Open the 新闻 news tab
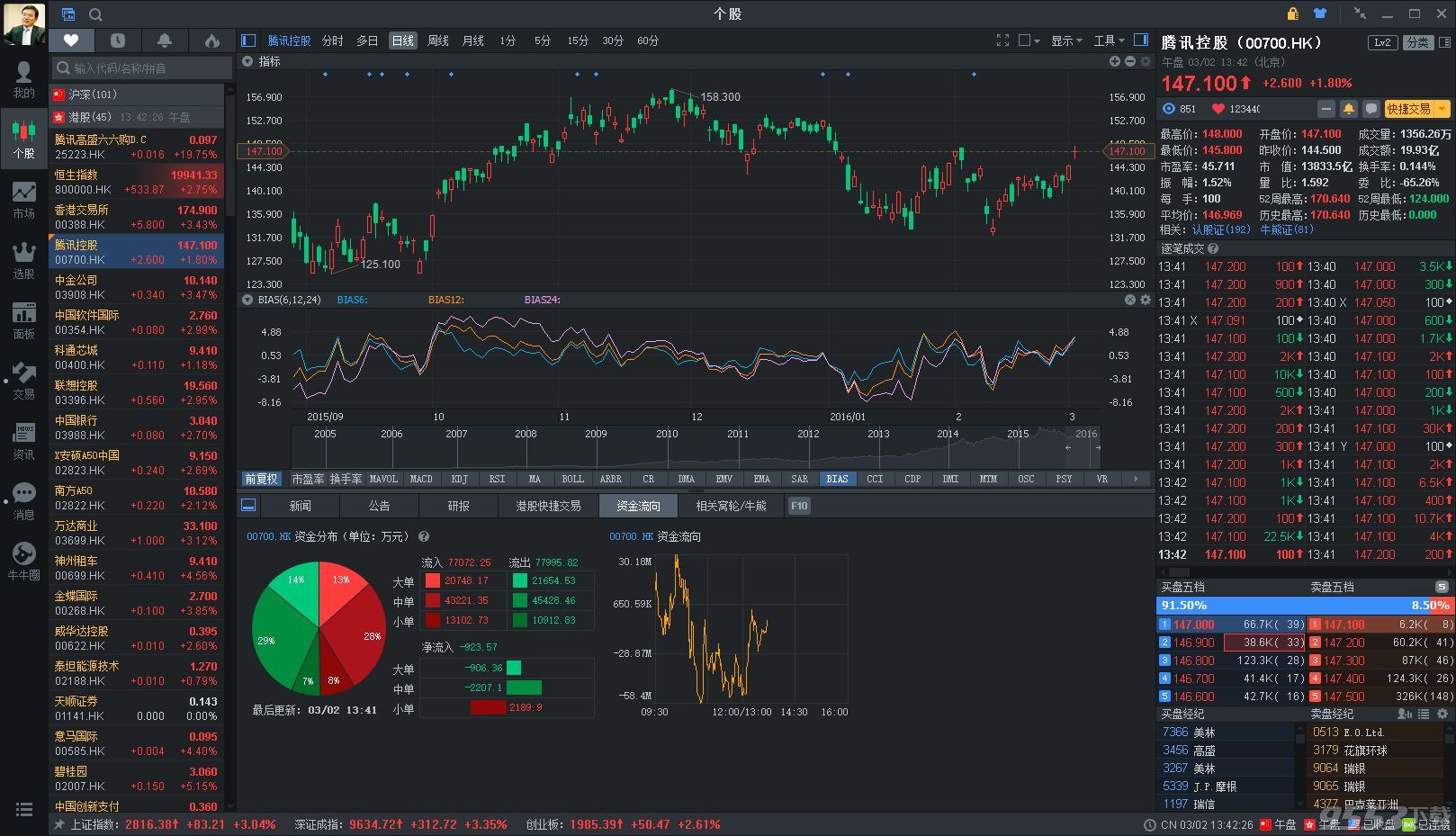Viewport: 1456px width, 836px height. (x=301, y=506)
